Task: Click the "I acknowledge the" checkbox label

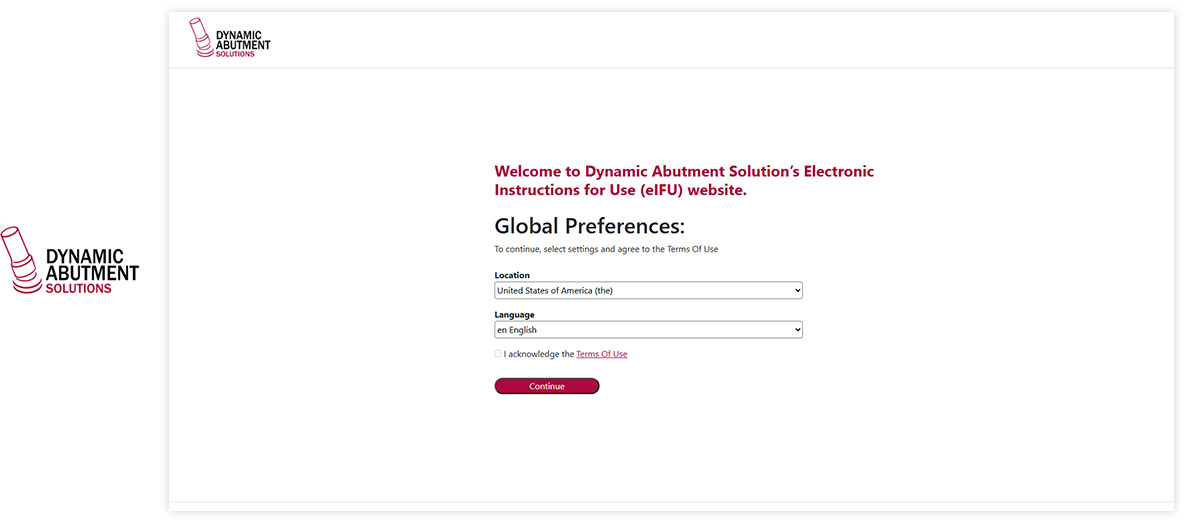Action: (539, 354)
